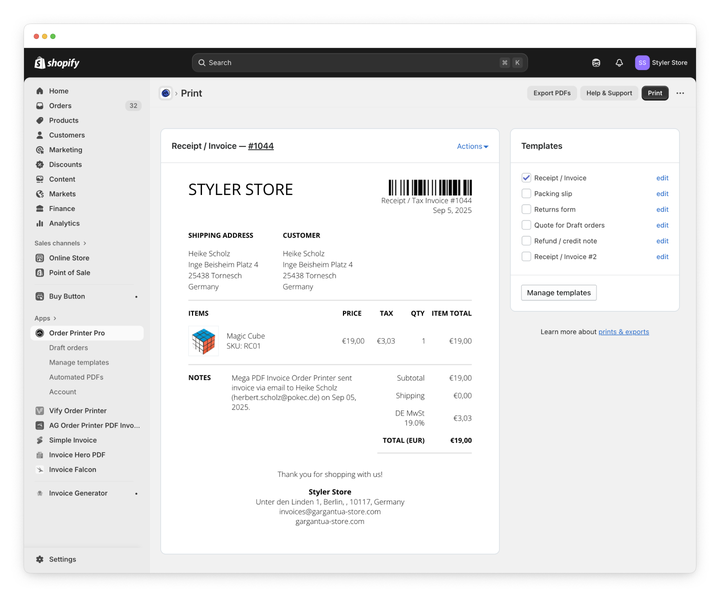Go to Orders in sidebar

60,106
